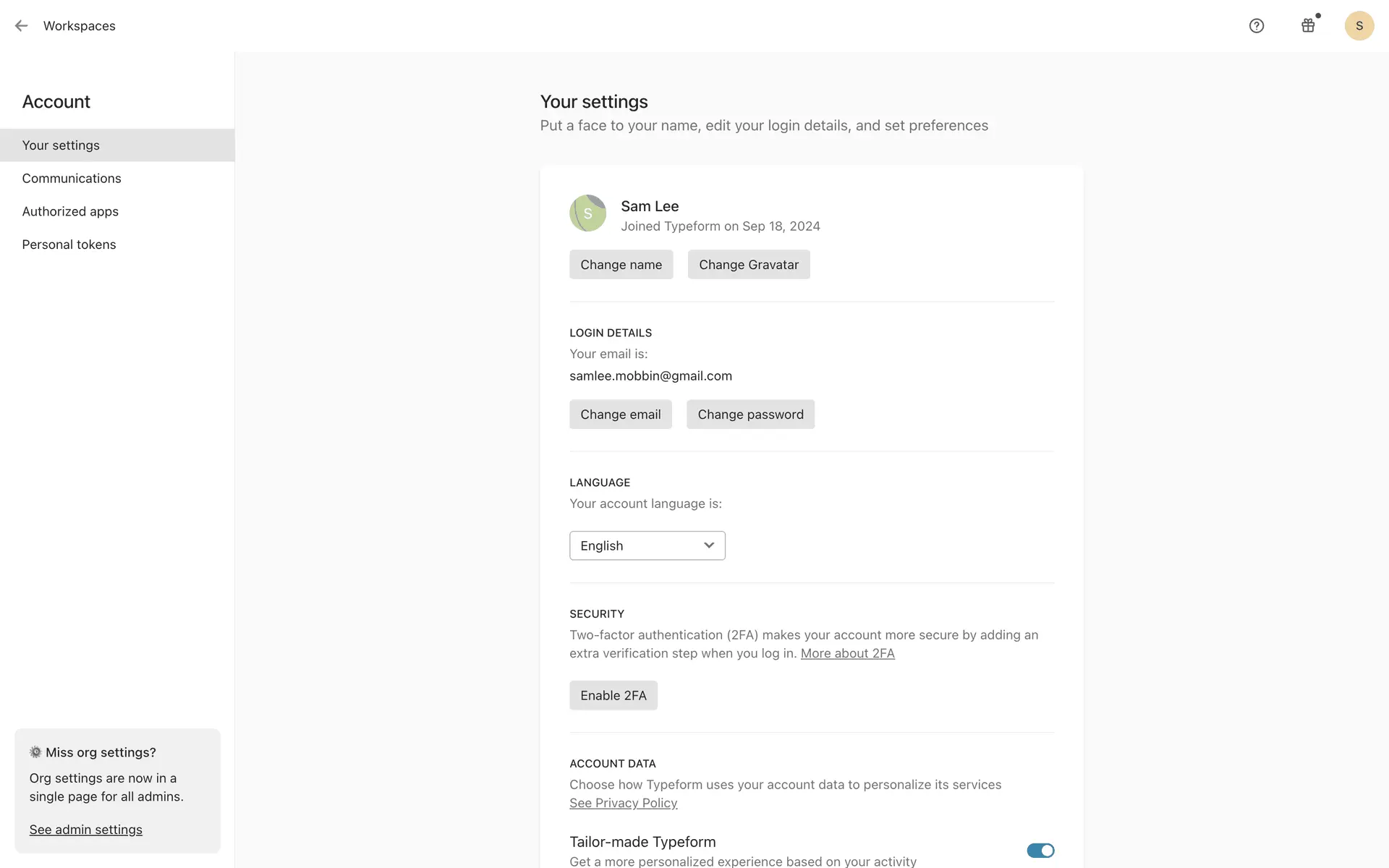Open the More about 2FA link
1389x868 pixels.
847,653
